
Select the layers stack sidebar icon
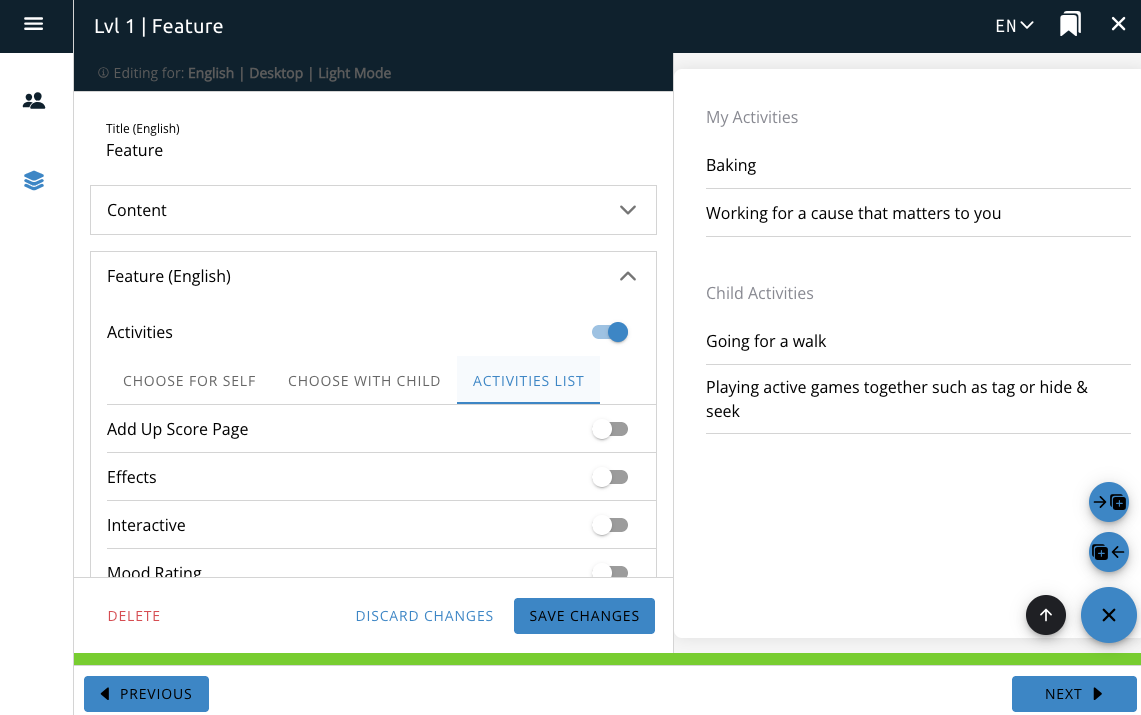pyautogui.click(x=34, y=181)
